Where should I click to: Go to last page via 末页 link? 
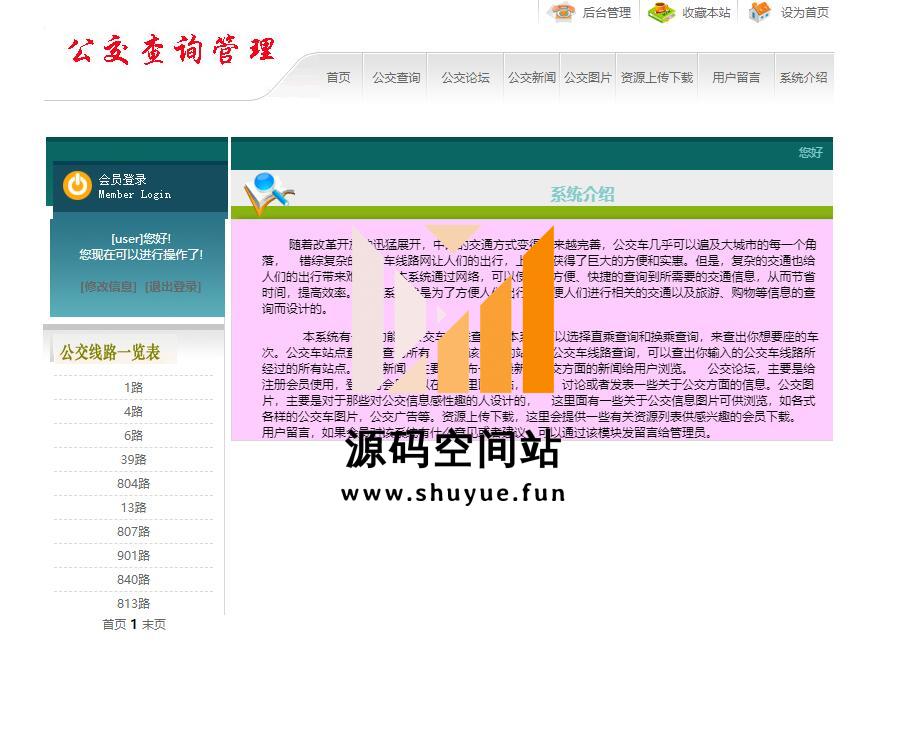[x=154, y=624]
